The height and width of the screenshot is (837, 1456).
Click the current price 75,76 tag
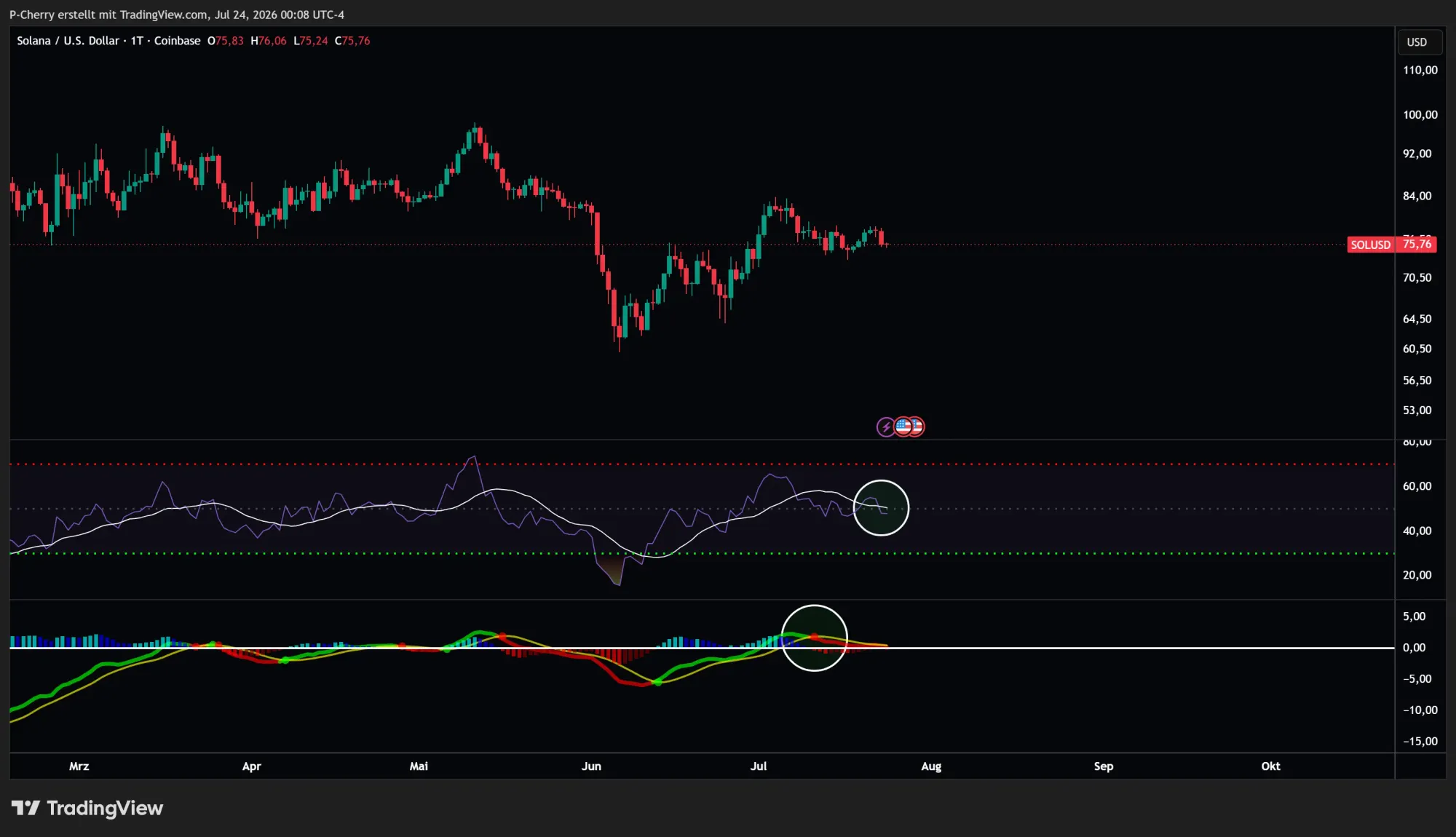coord(1417,245)
